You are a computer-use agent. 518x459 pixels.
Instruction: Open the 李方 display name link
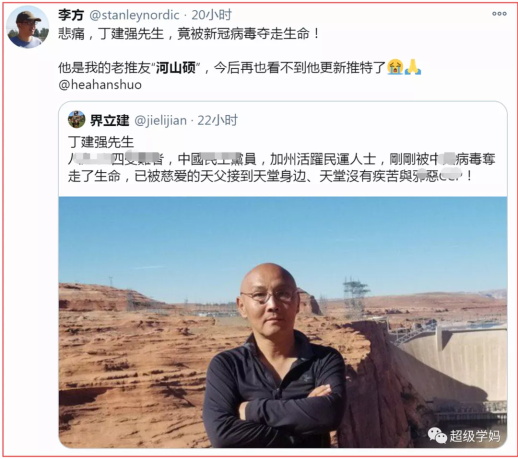pos(71,15)
